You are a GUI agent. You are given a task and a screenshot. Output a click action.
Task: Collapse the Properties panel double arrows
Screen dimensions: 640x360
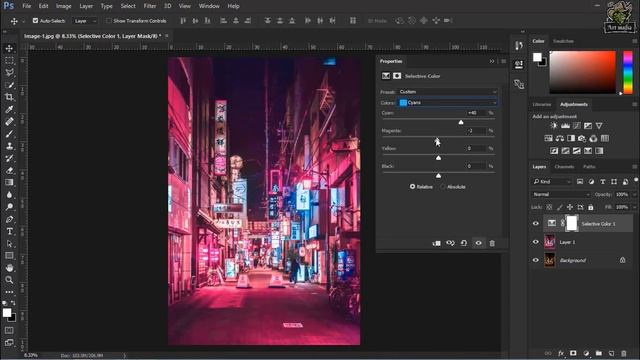[x=492, y=61]
